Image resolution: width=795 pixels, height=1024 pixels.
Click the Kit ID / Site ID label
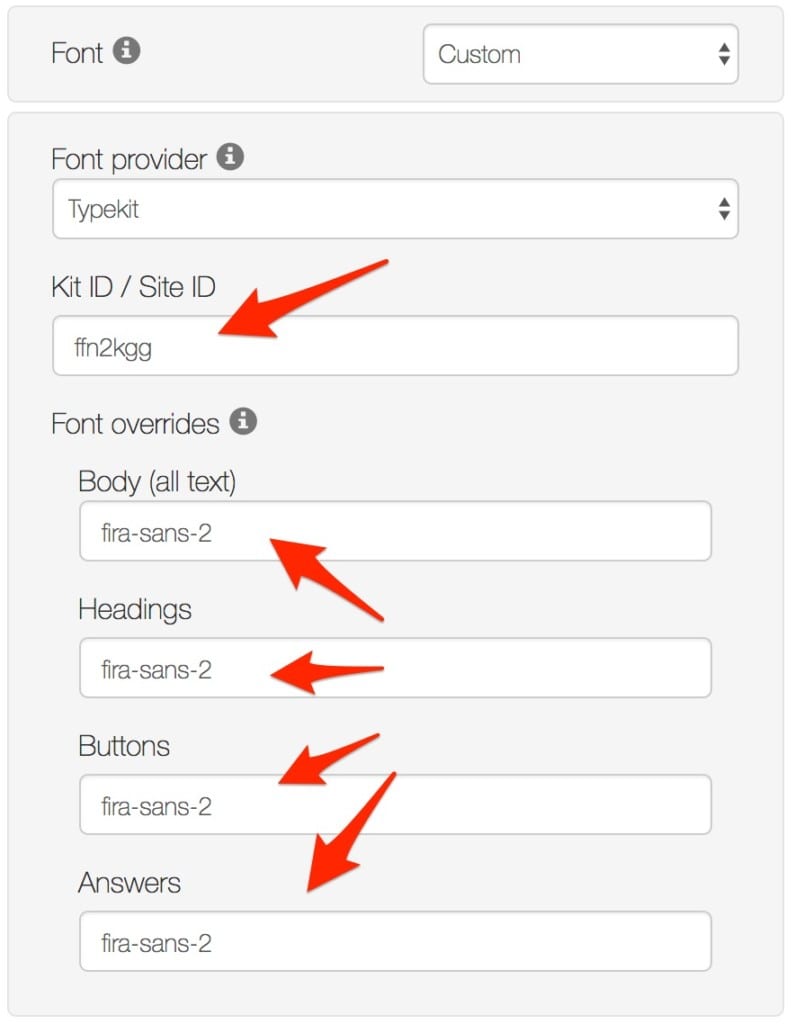tap(133, 287)
